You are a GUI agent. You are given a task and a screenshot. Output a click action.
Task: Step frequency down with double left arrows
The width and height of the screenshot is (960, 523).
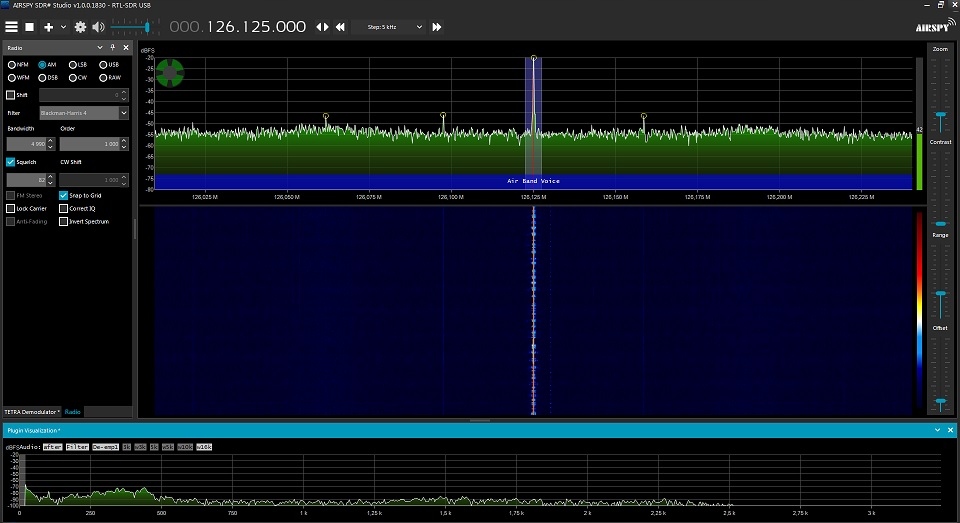pos(340,27)
